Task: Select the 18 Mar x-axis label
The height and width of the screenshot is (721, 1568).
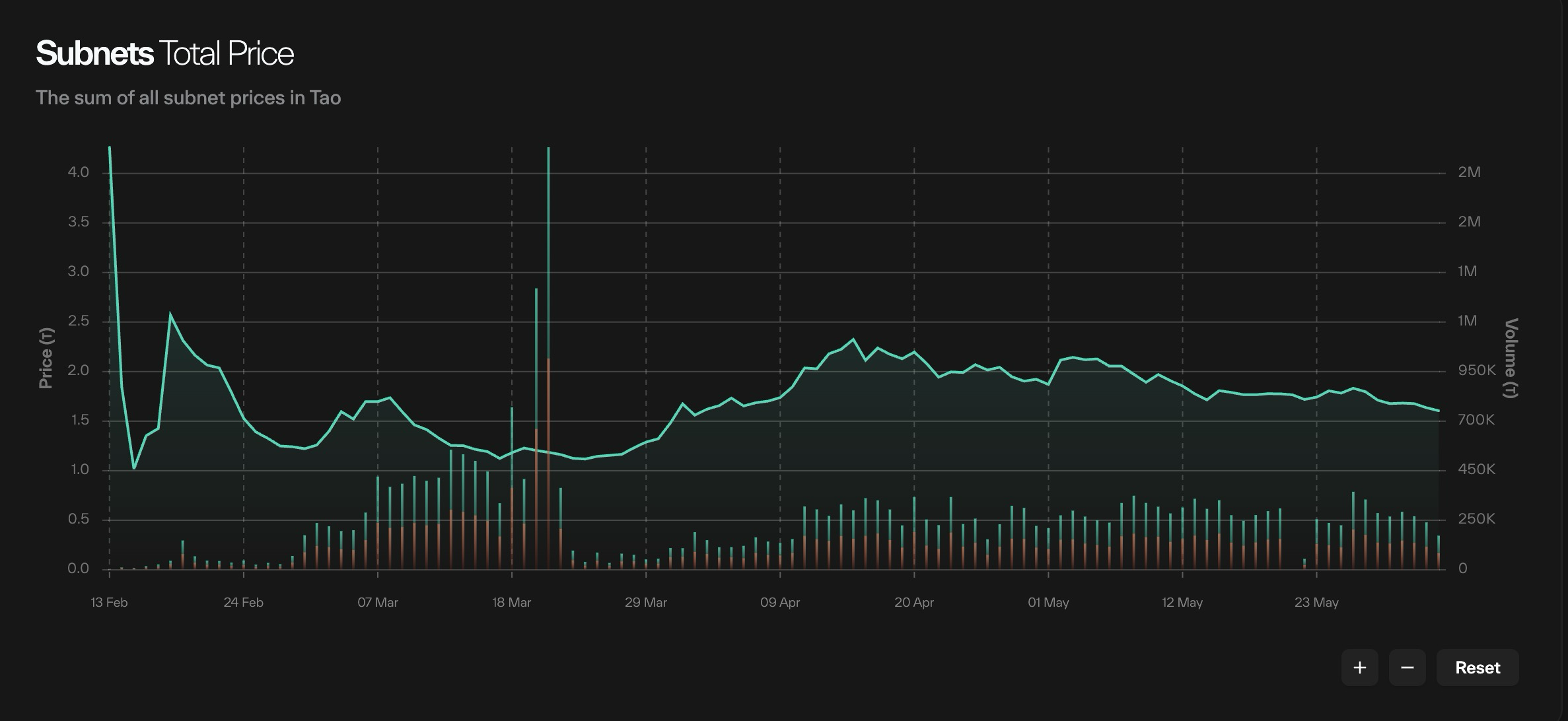Action: pos(511,602)
